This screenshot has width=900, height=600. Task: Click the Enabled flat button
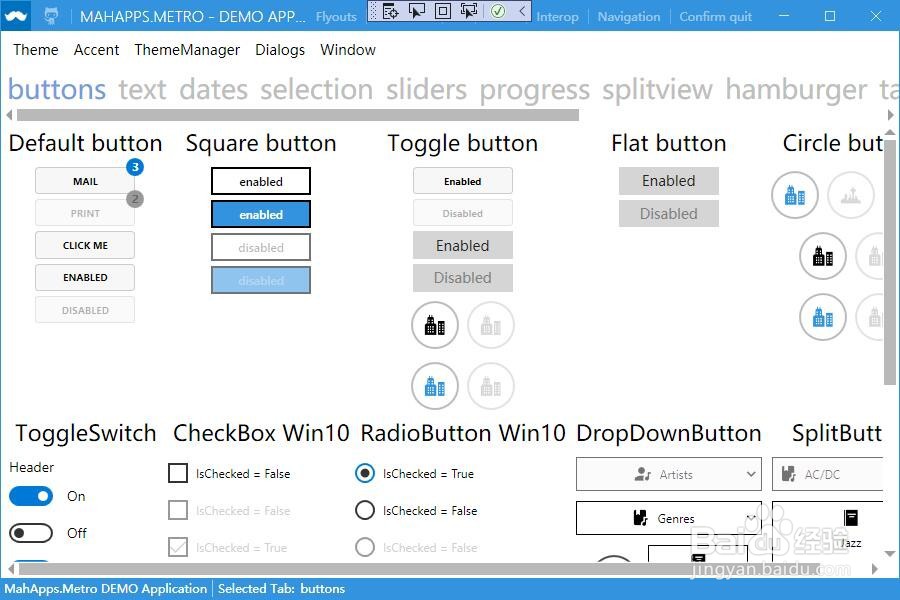[669, 181]
